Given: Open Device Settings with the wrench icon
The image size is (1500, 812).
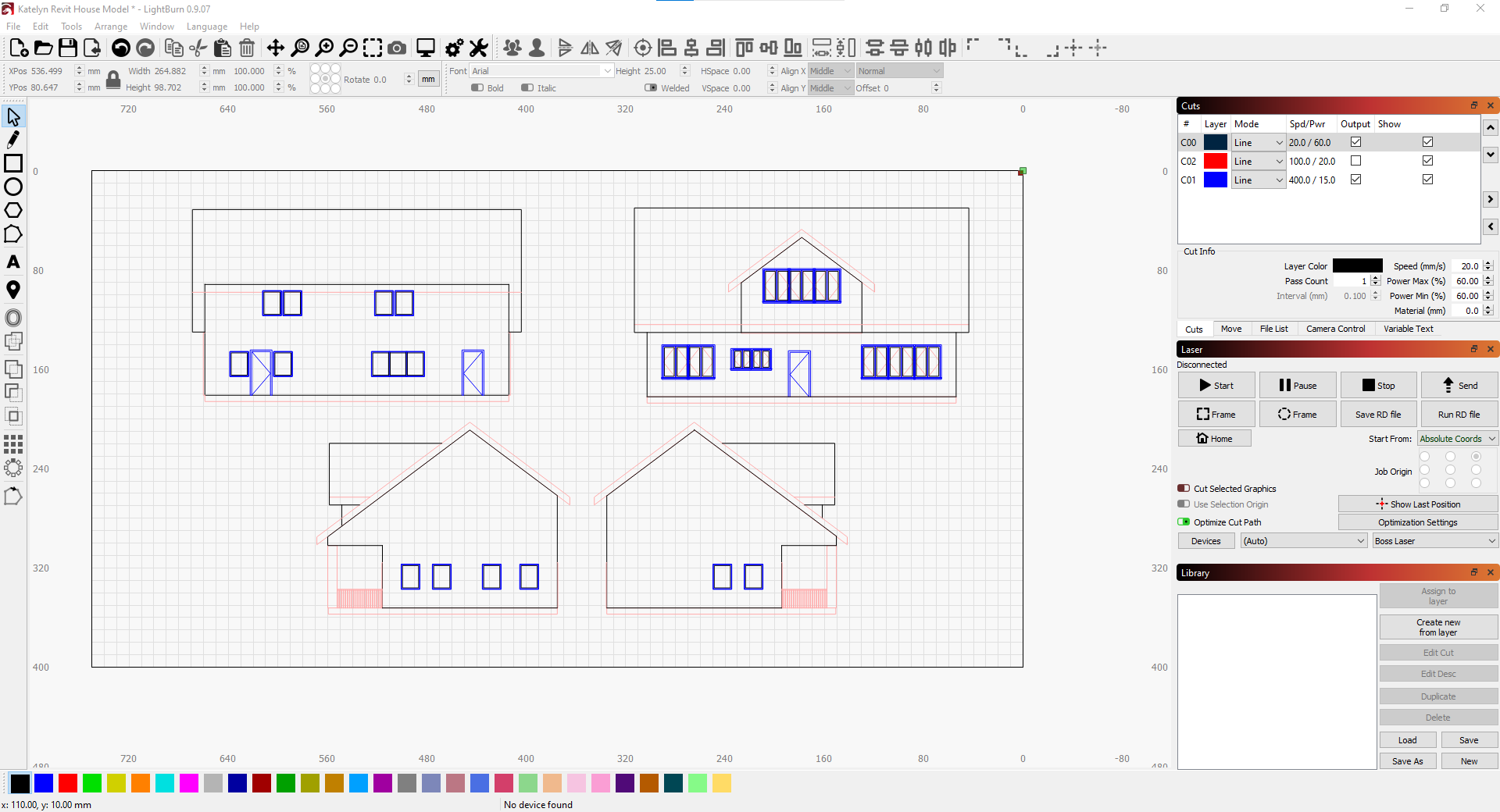Looking at the screenshot, I should 478,48.
